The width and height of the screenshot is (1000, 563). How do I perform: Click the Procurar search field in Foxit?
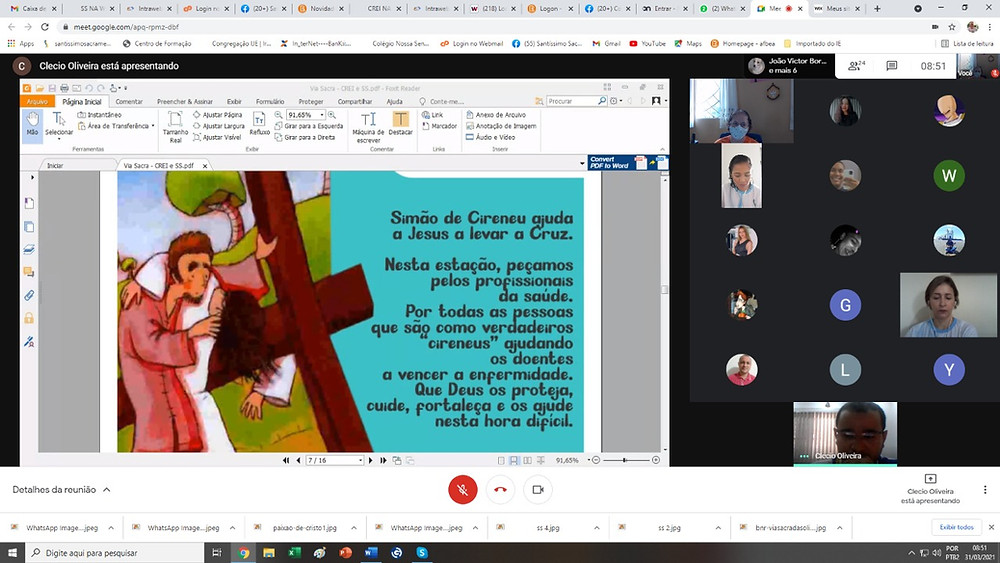[x=572, y=101]
